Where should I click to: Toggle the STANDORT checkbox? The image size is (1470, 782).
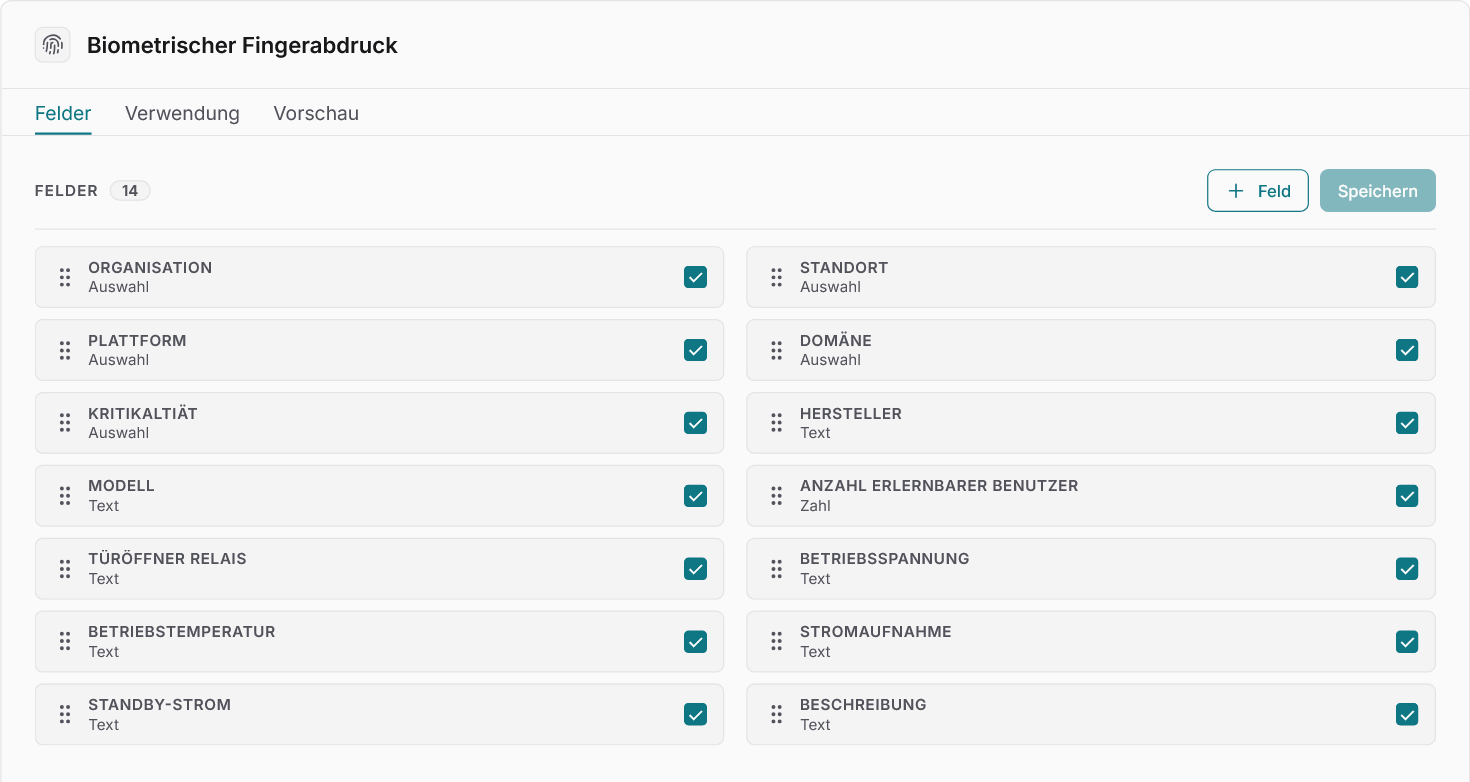pyautogui.click(x=1407, y=277)
